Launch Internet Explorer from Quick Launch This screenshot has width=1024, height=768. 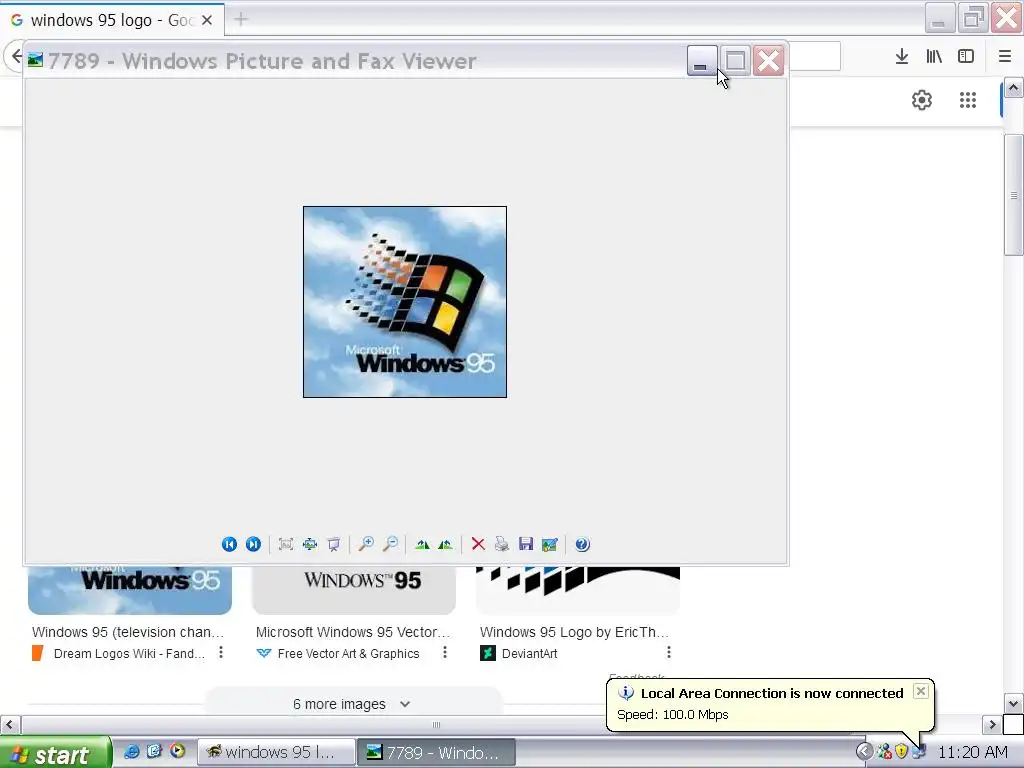131,752
